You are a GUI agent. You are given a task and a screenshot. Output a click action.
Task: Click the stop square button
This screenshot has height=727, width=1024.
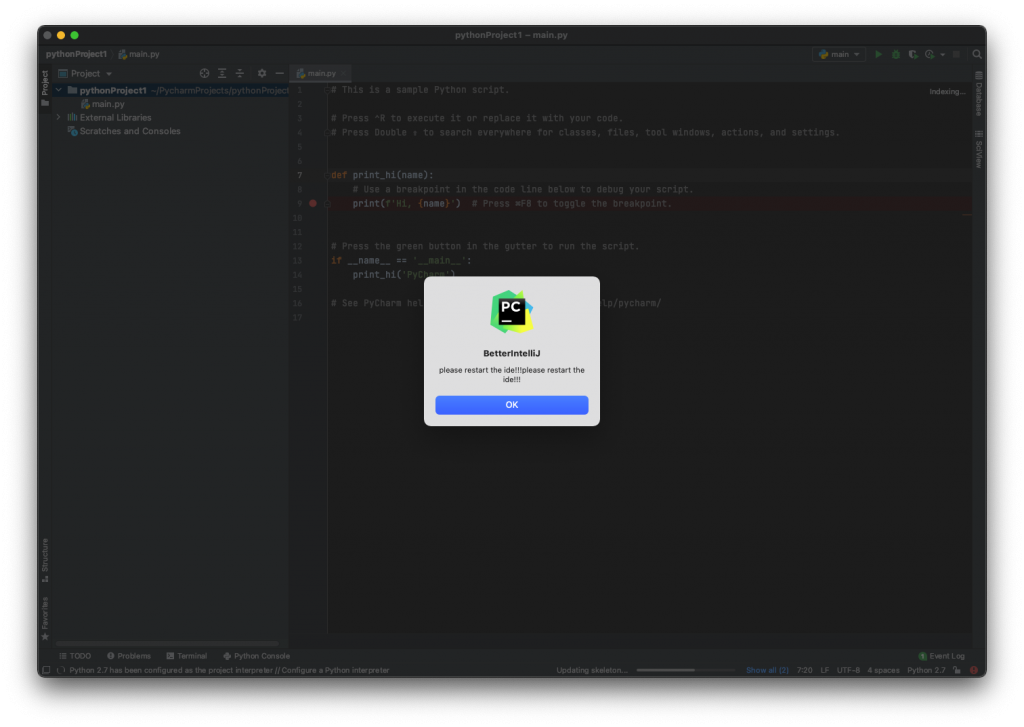[x=957, y=55]
